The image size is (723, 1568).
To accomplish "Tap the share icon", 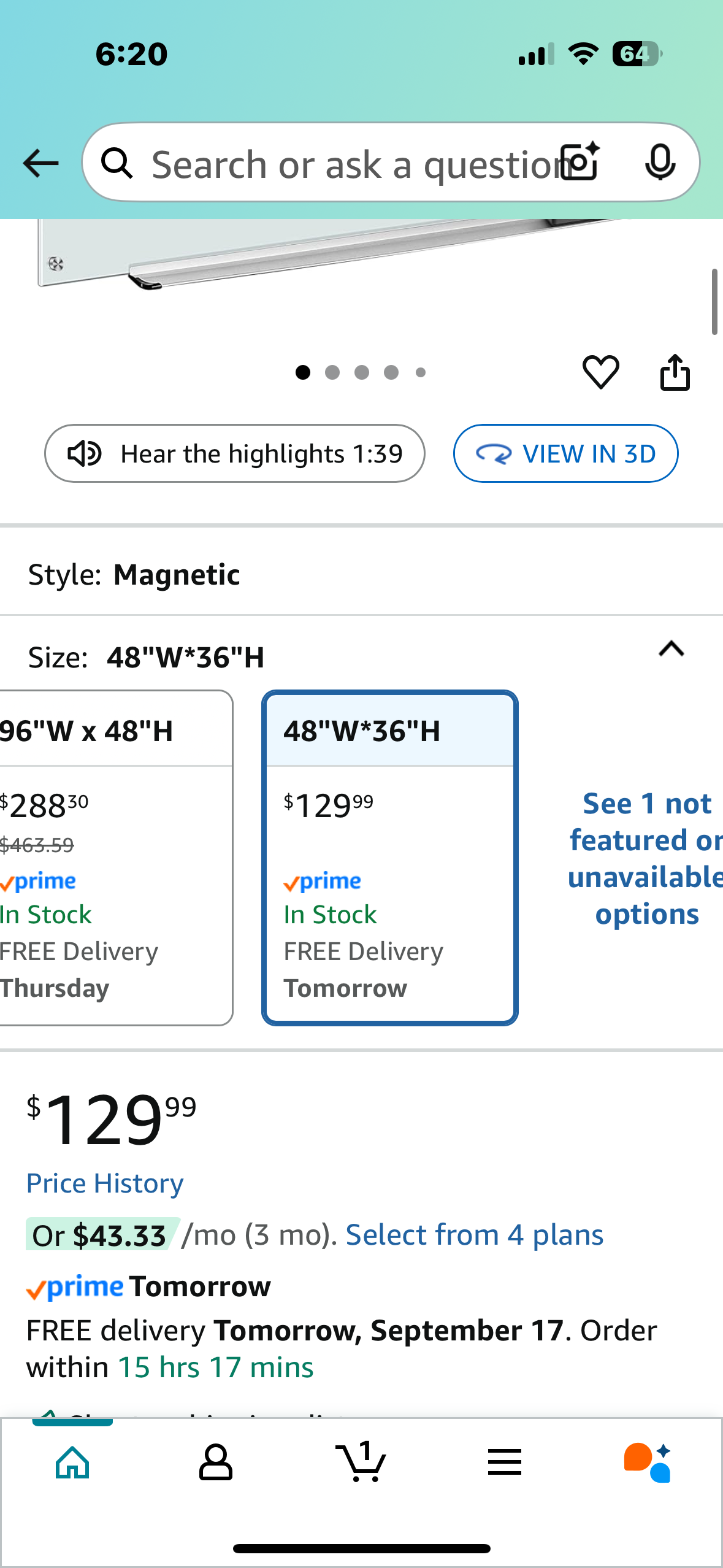I will click(x=675, y=372).
